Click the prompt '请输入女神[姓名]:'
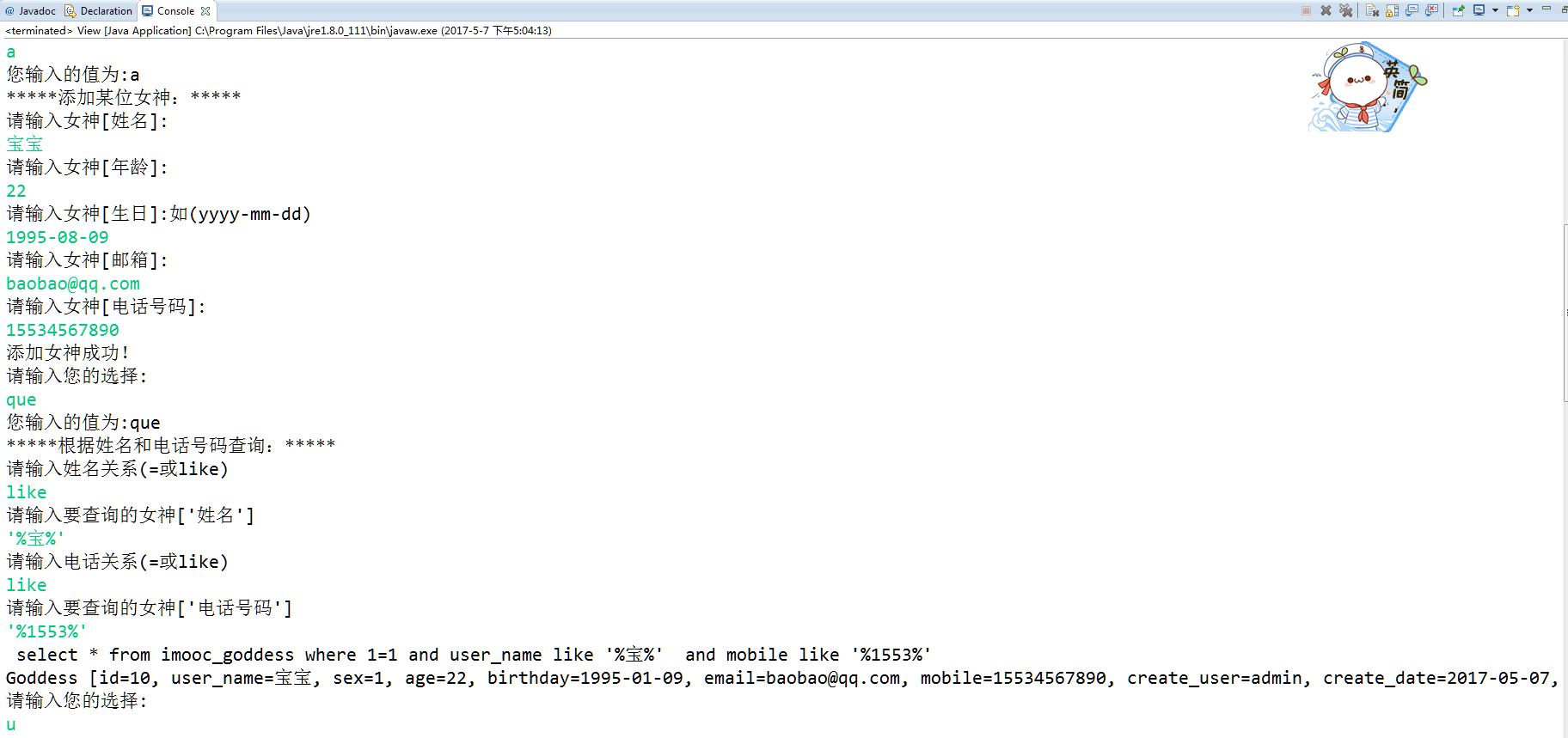Viewport: 1568px width, 738px height. pyautogui.click(x=88, y=121)
